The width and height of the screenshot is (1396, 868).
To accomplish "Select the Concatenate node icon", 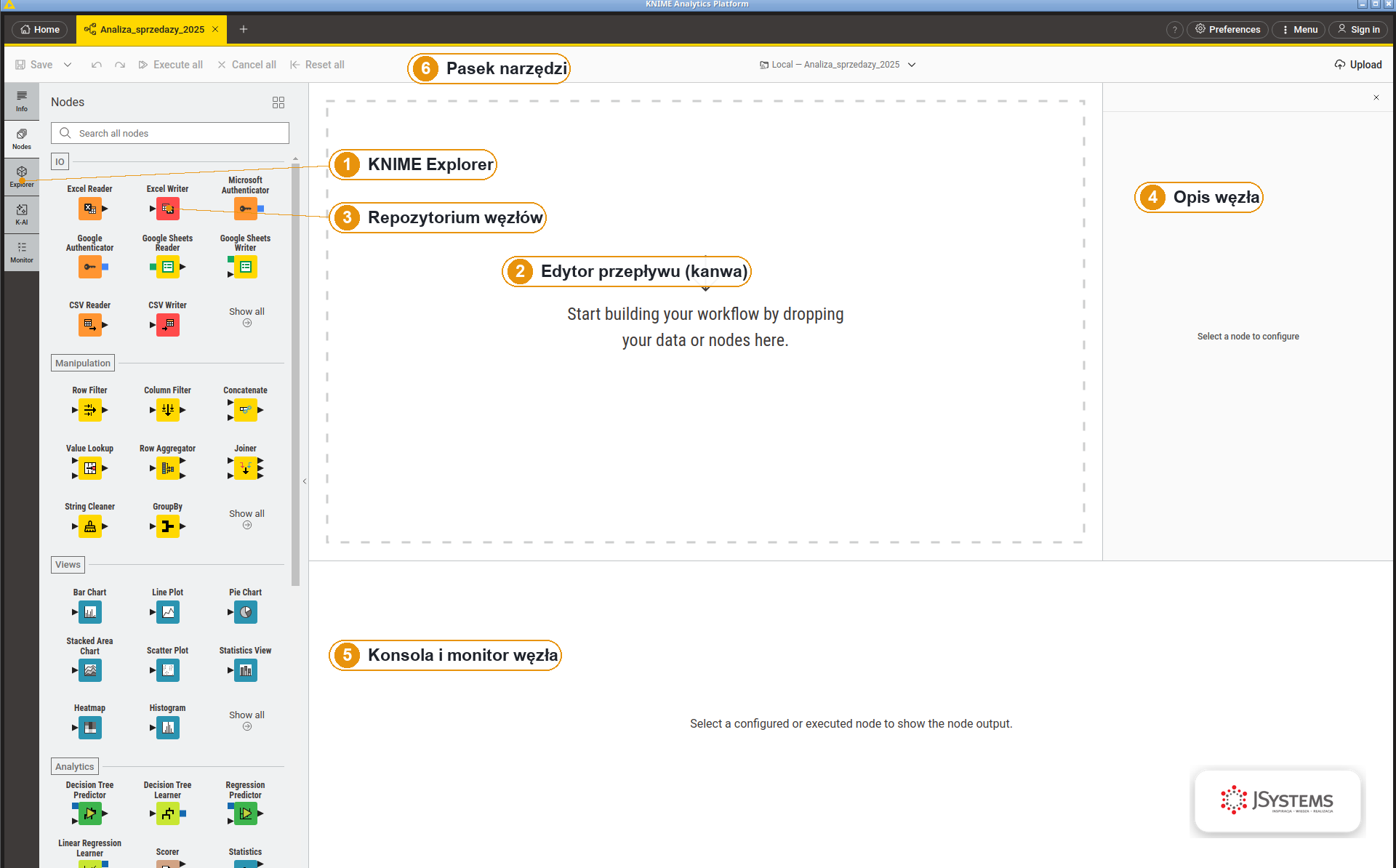I will click(x=246, y=410).
